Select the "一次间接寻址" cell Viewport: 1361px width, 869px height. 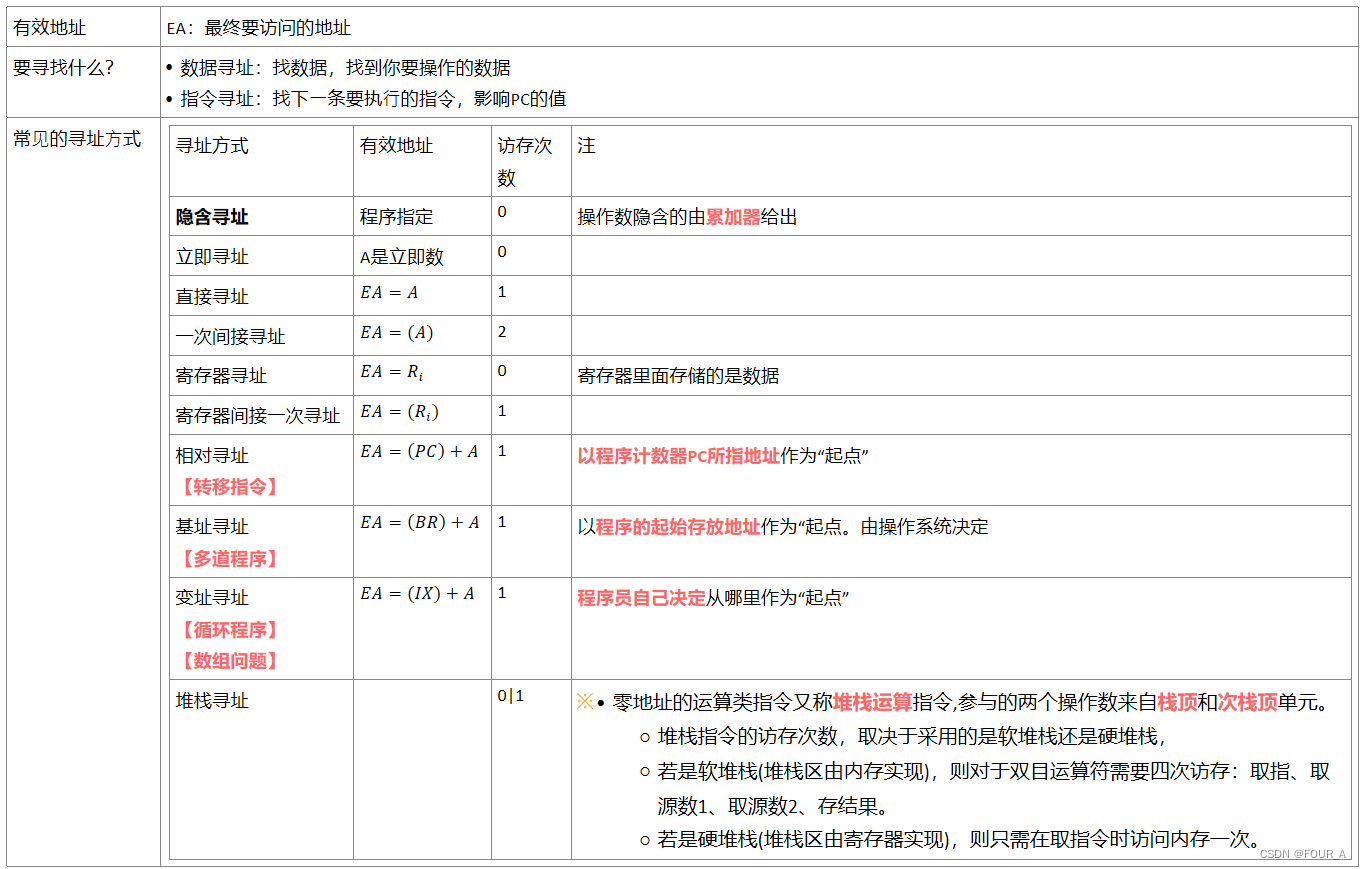230,337
